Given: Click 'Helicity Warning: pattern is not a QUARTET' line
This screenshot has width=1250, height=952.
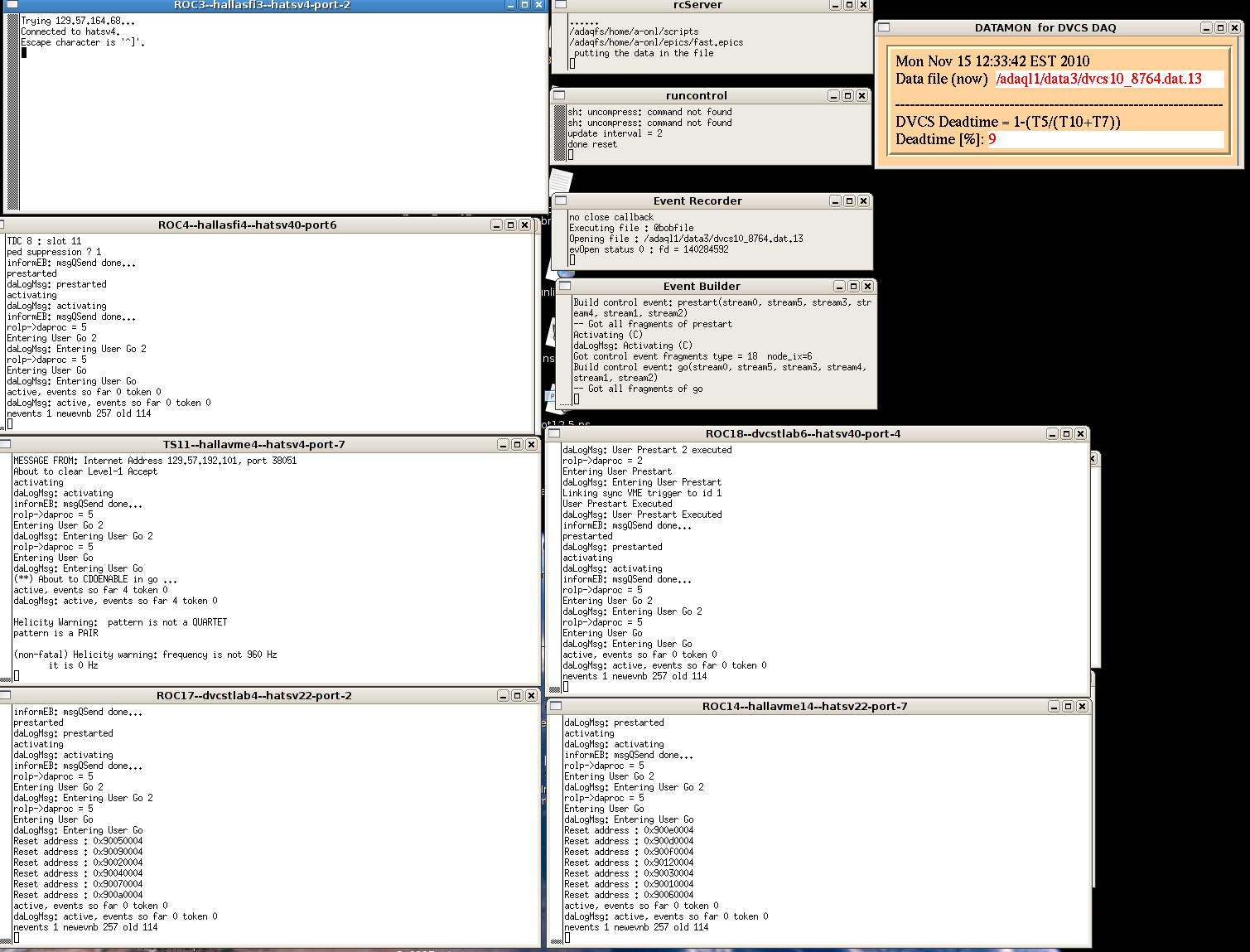Looking at the screenshot, I should 120,622.
